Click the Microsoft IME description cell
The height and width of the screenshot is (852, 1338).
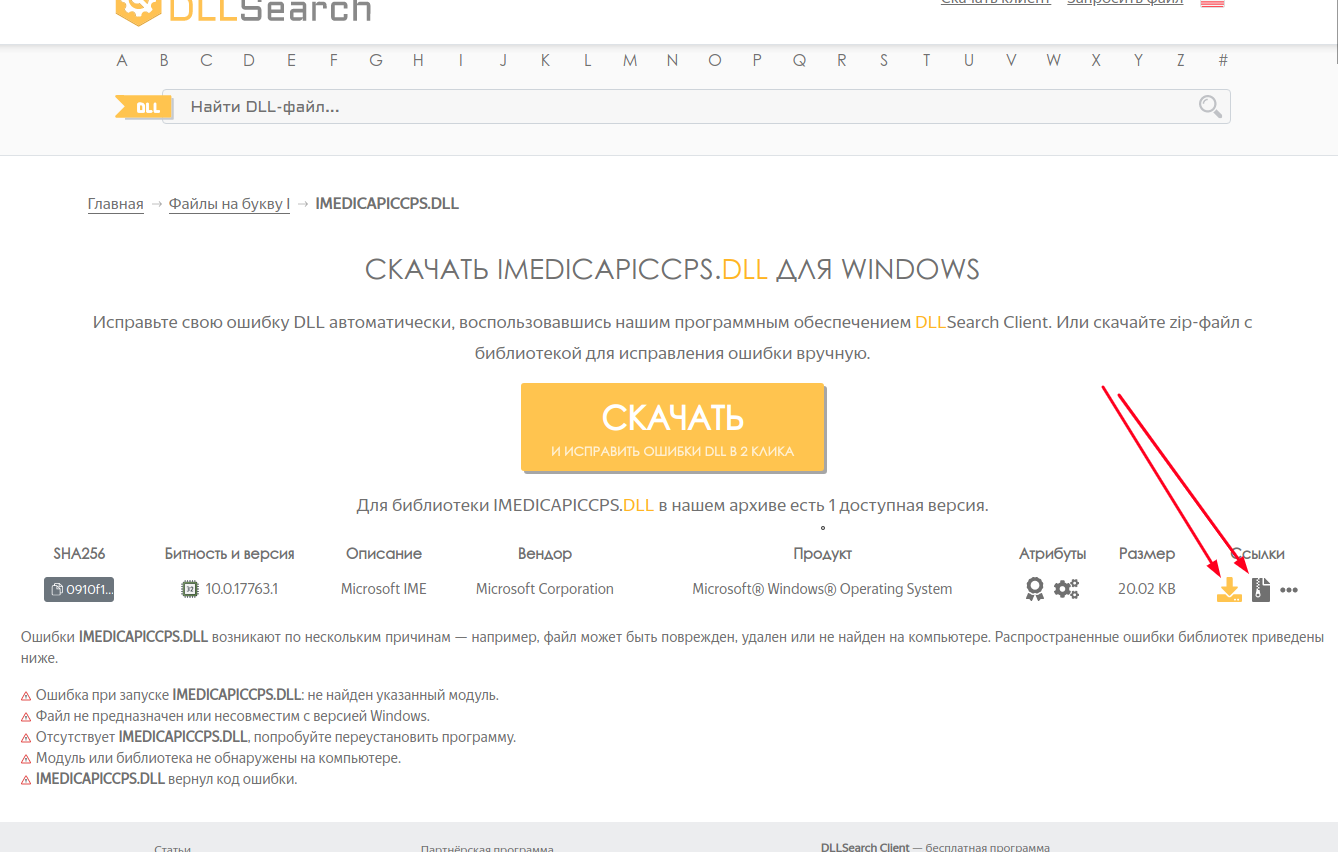384,589
